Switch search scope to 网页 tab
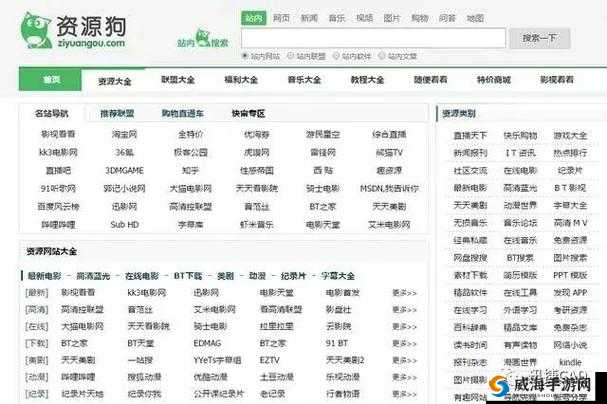The width and height of the screenshot is (607, 404). click(281, 18)
